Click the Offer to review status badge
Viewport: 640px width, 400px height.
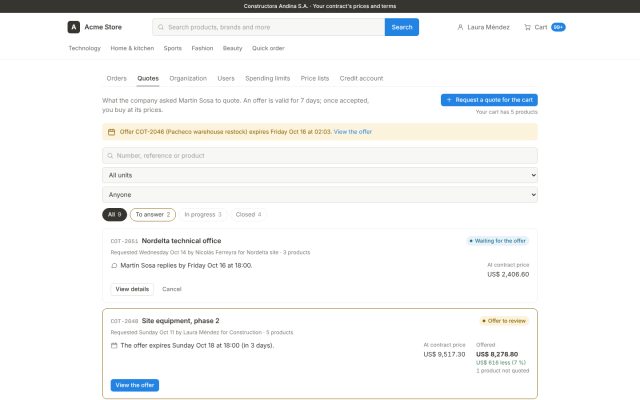coord(504,321)
